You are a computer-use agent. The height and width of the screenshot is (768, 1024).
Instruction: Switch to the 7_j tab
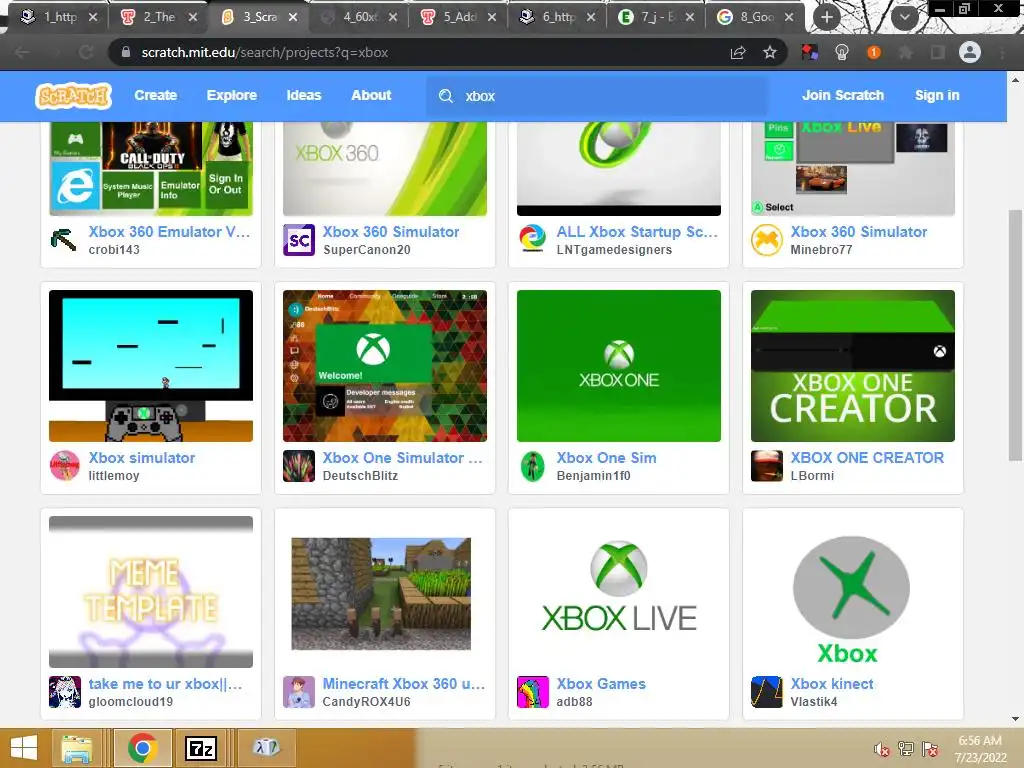(656, 17)
